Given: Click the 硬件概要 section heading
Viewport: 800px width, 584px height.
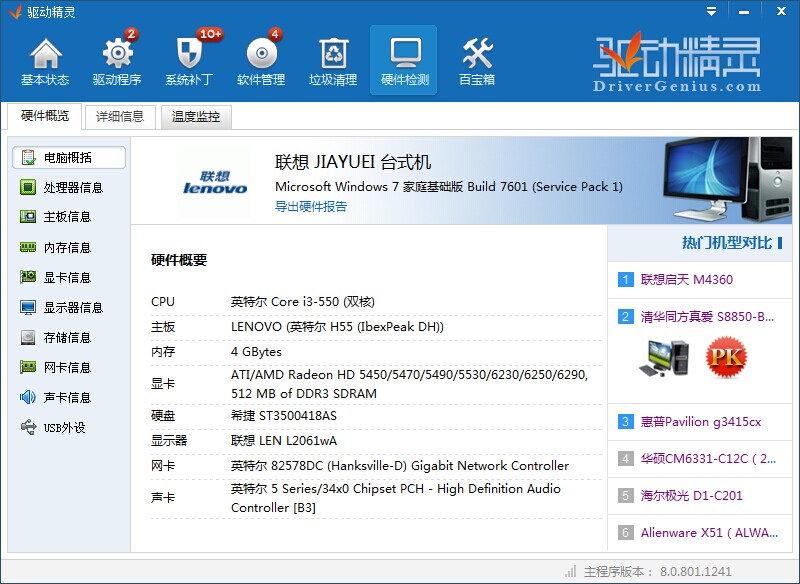Looking at the screenshot, I should click(x=179, y=260).
